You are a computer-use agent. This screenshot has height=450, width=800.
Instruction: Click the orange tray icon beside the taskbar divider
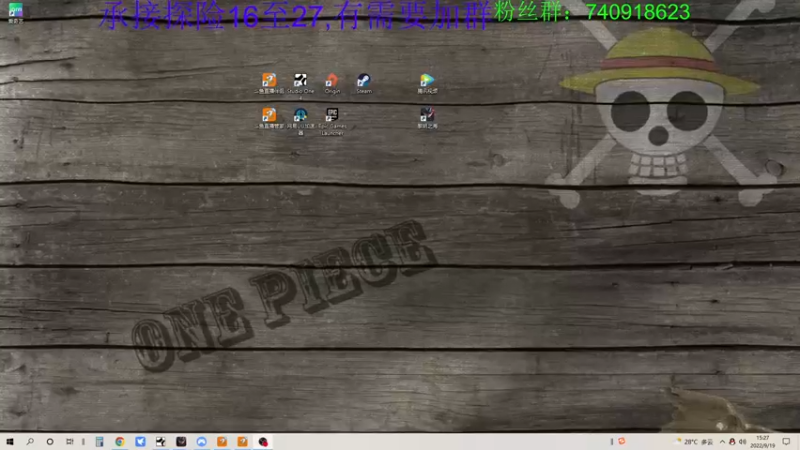point(621,441)
